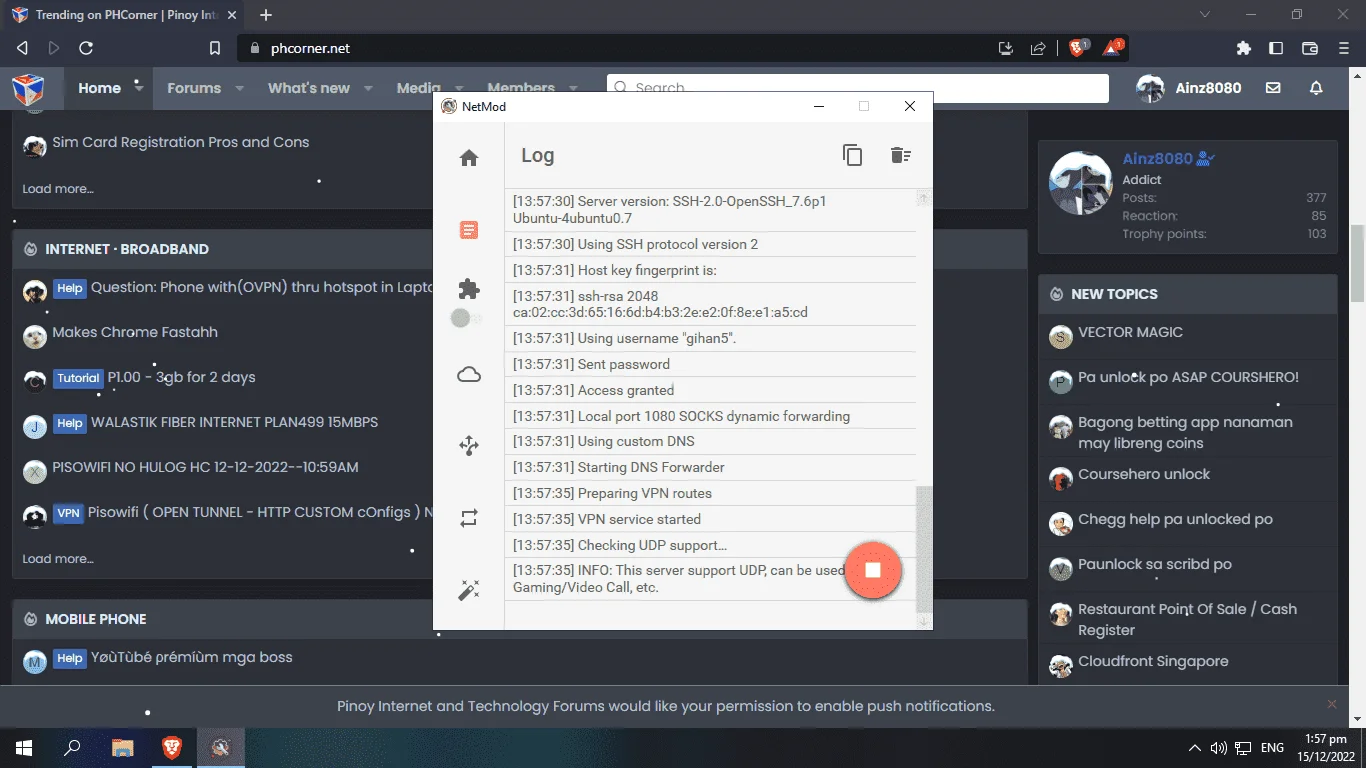Open 'Sim Card Registration Pros and Cons' thread
Viewport: 1366px width, 768px height.
pyautogui.click(x=181, y=142)
